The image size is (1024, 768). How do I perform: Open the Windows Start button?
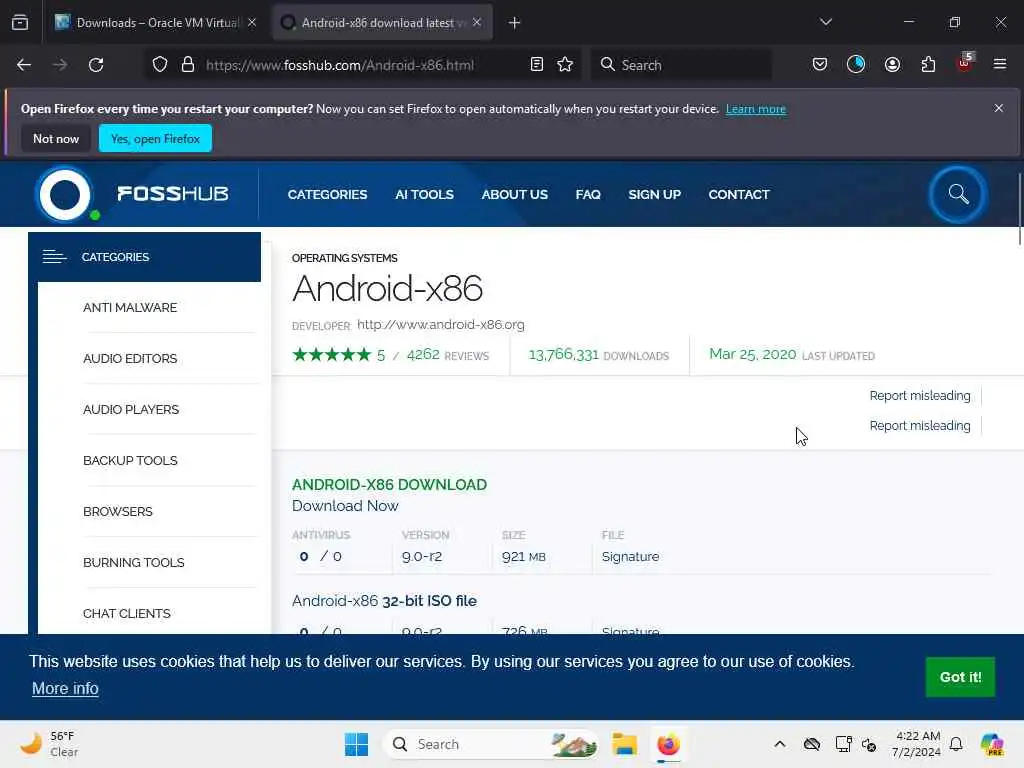[357, 744]
